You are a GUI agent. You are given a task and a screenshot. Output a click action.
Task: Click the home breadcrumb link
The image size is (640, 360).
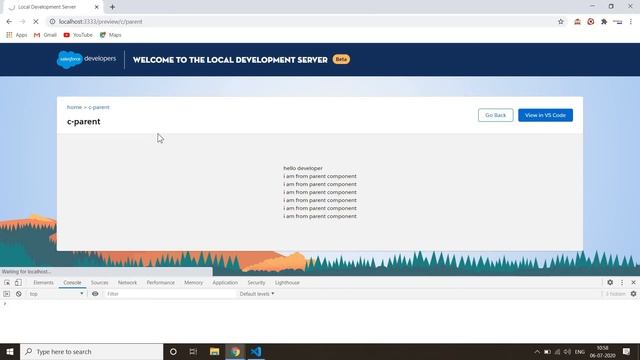pyautogui.click(x=74, y=107)
